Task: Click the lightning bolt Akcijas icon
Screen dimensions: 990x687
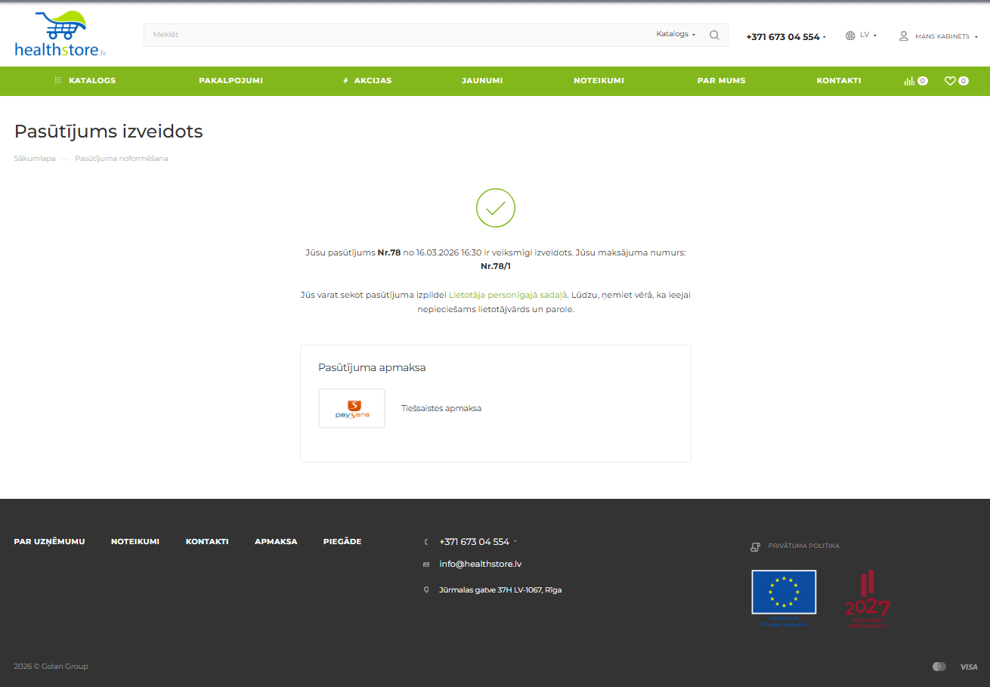Action: tap(345, 81)
